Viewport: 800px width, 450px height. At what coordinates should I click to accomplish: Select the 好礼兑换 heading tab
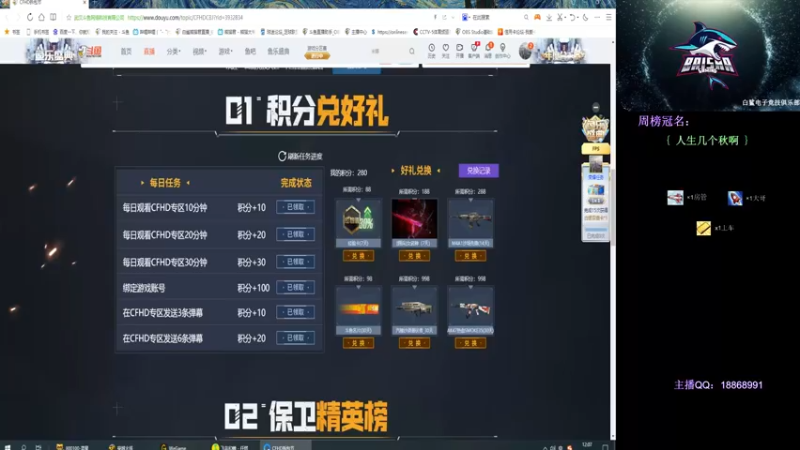(x=416, y=170)
